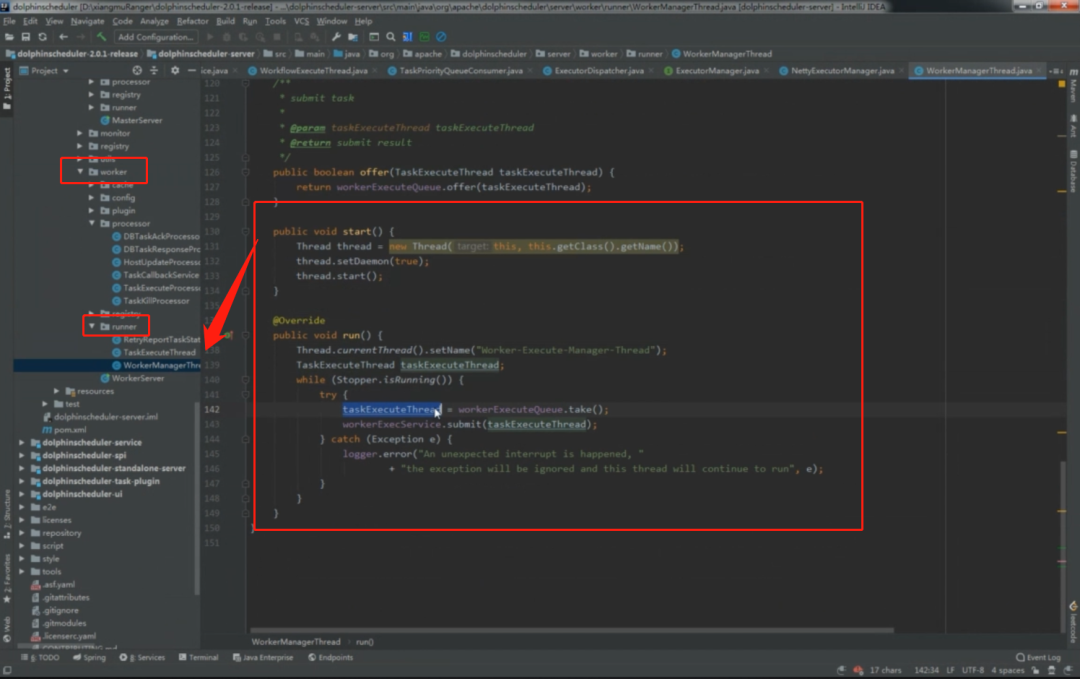This screenshot has height=679, width=1080.
Task: Hide the Project panel with minus icon
Action: click(x=191, y=70)
